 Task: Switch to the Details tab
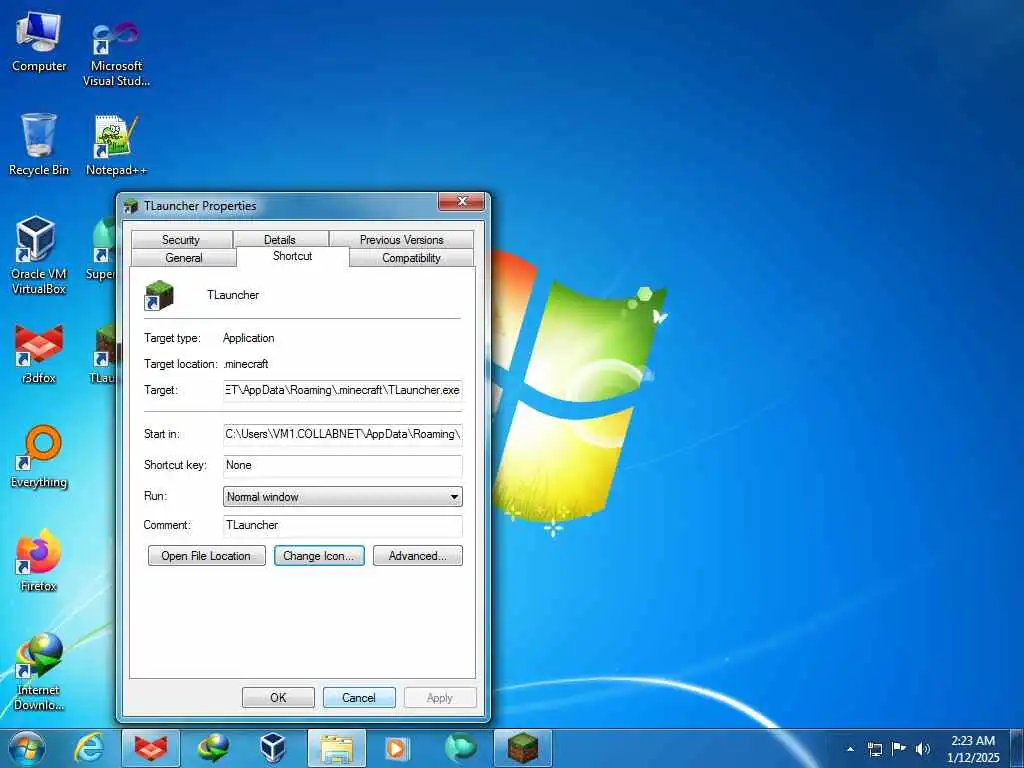280,240
